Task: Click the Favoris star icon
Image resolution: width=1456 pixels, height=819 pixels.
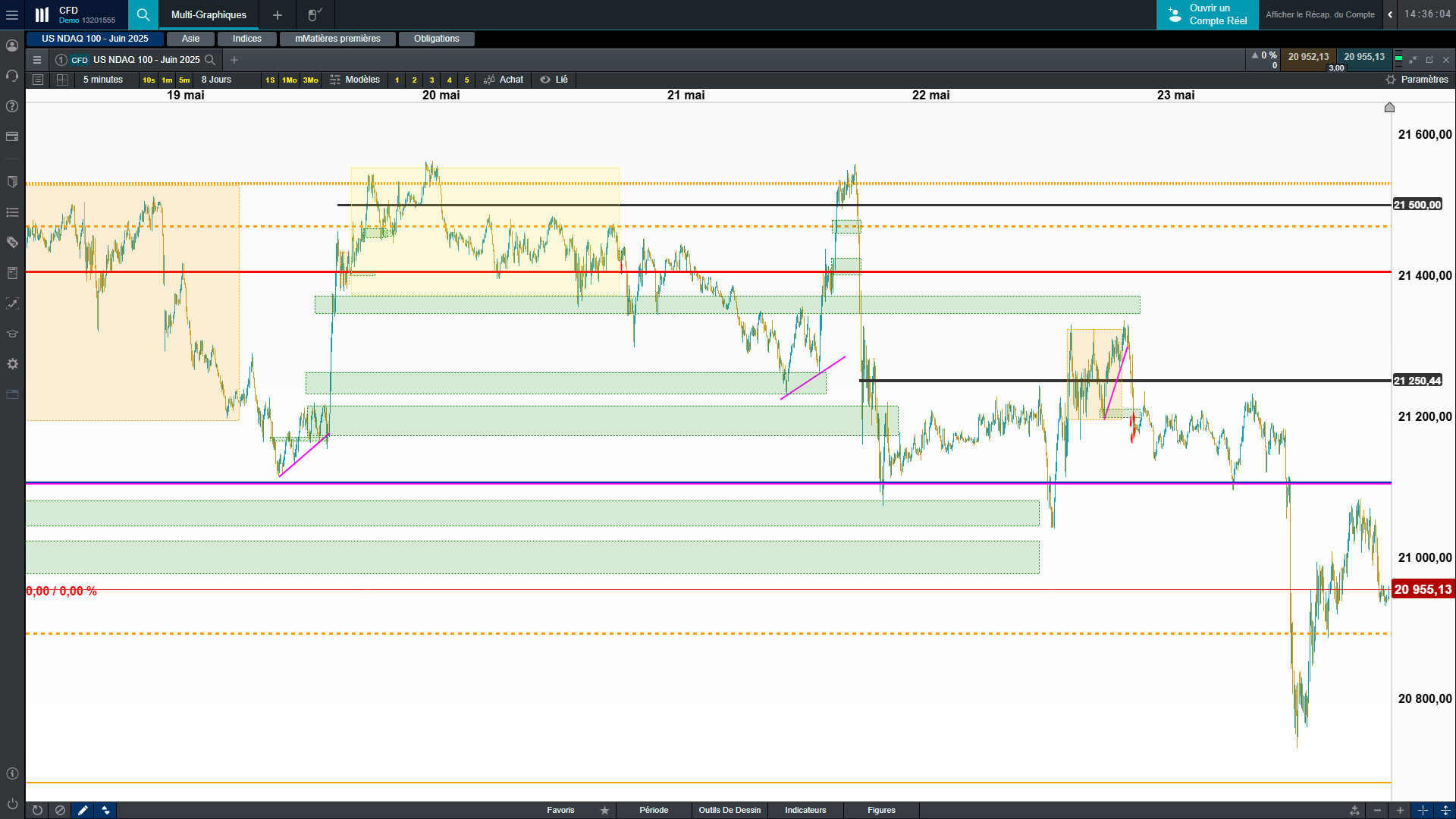Action: coord(604,810)
